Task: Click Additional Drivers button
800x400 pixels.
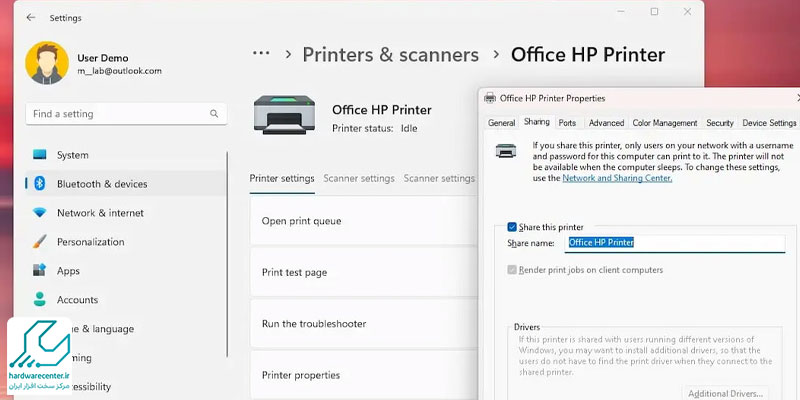Action: [x=726, y=393]
